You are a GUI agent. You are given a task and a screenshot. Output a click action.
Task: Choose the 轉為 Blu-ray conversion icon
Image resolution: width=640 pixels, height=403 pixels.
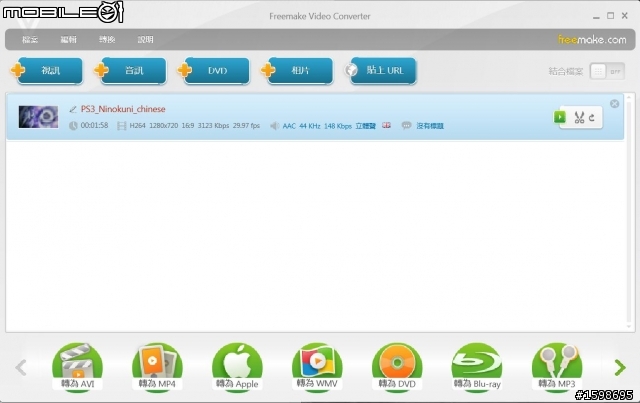point(477,367)
